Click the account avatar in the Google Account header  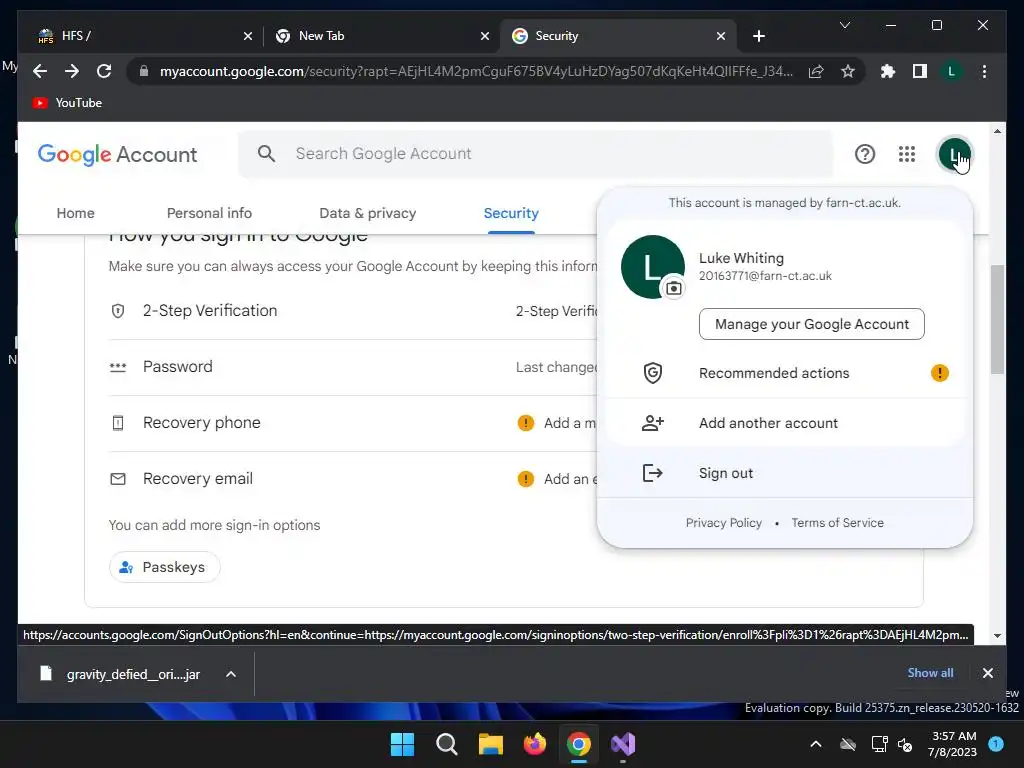tap(955, 155)
